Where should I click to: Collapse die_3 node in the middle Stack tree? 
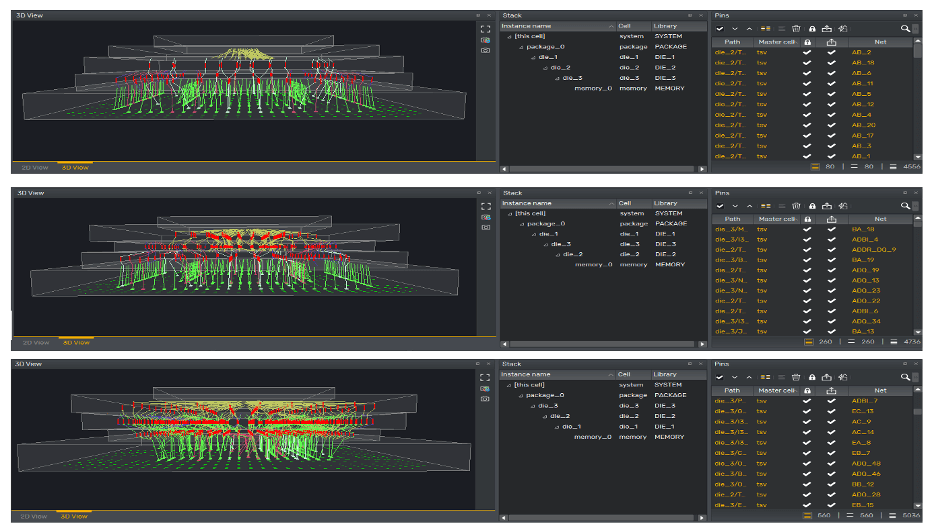click(546, 244)
